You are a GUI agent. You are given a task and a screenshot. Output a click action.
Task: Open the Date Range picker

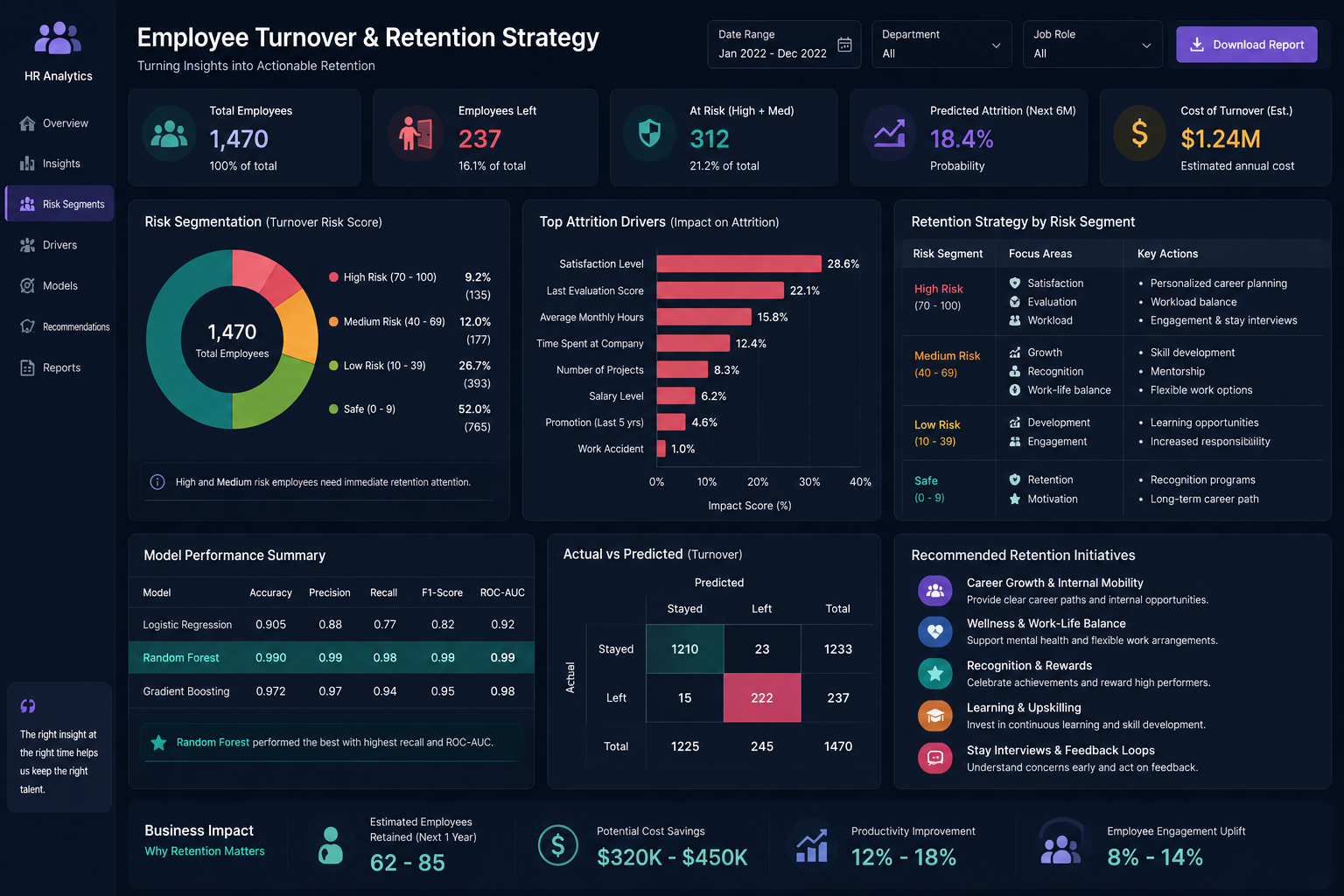(784, 44)
